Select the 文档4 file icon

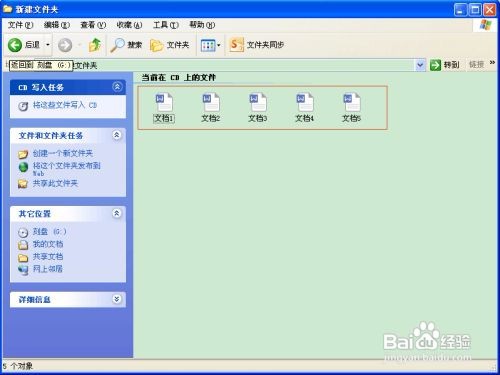(305, 102)
